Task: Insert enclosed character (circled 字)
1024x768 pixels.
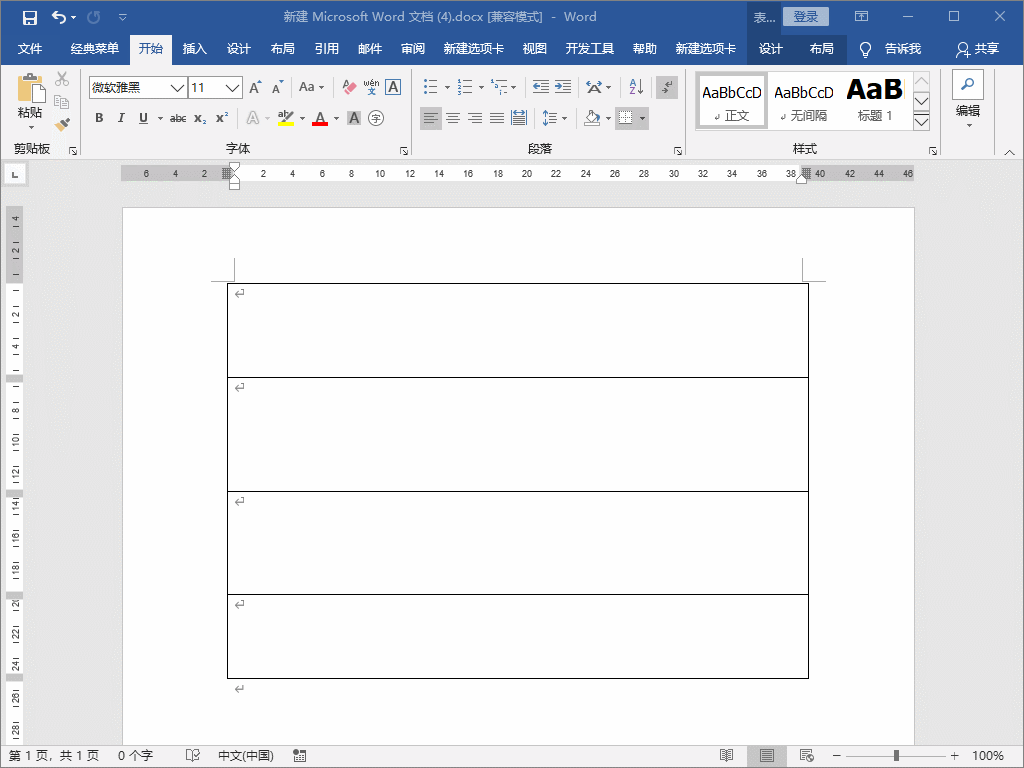Action: tap(376, 118)
